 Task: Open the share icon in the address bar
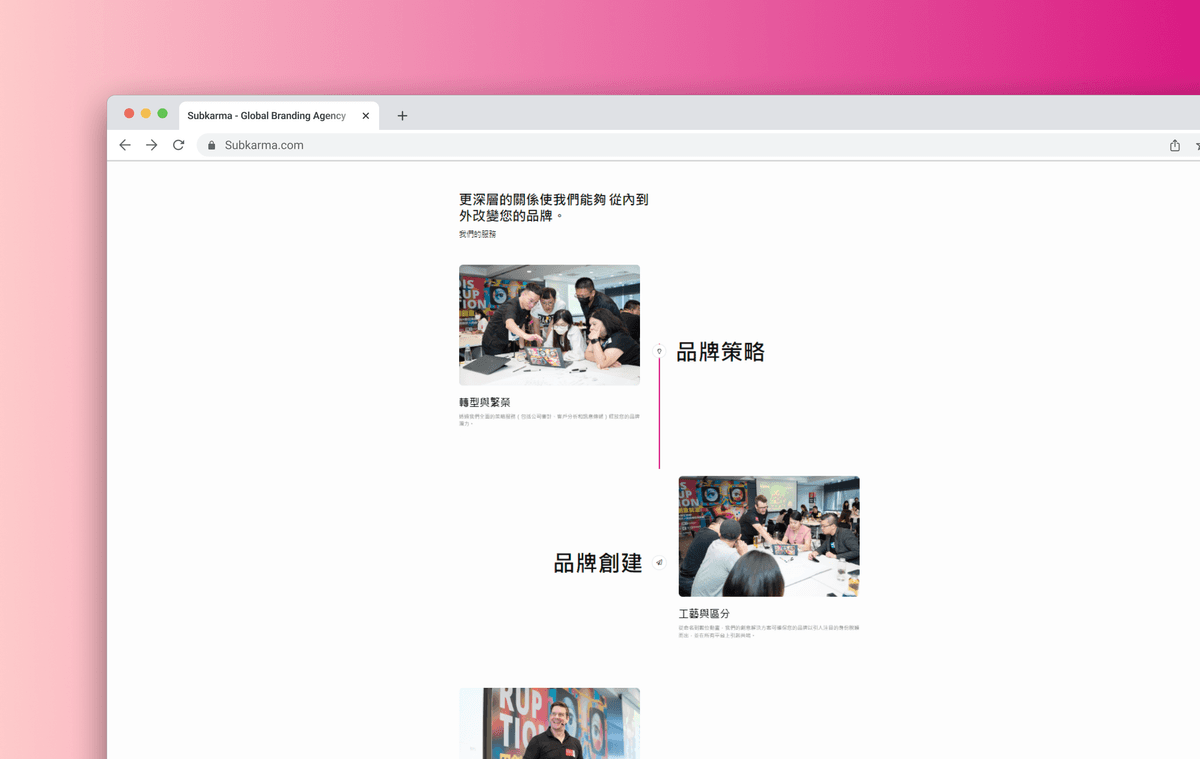pos(1175,145)
